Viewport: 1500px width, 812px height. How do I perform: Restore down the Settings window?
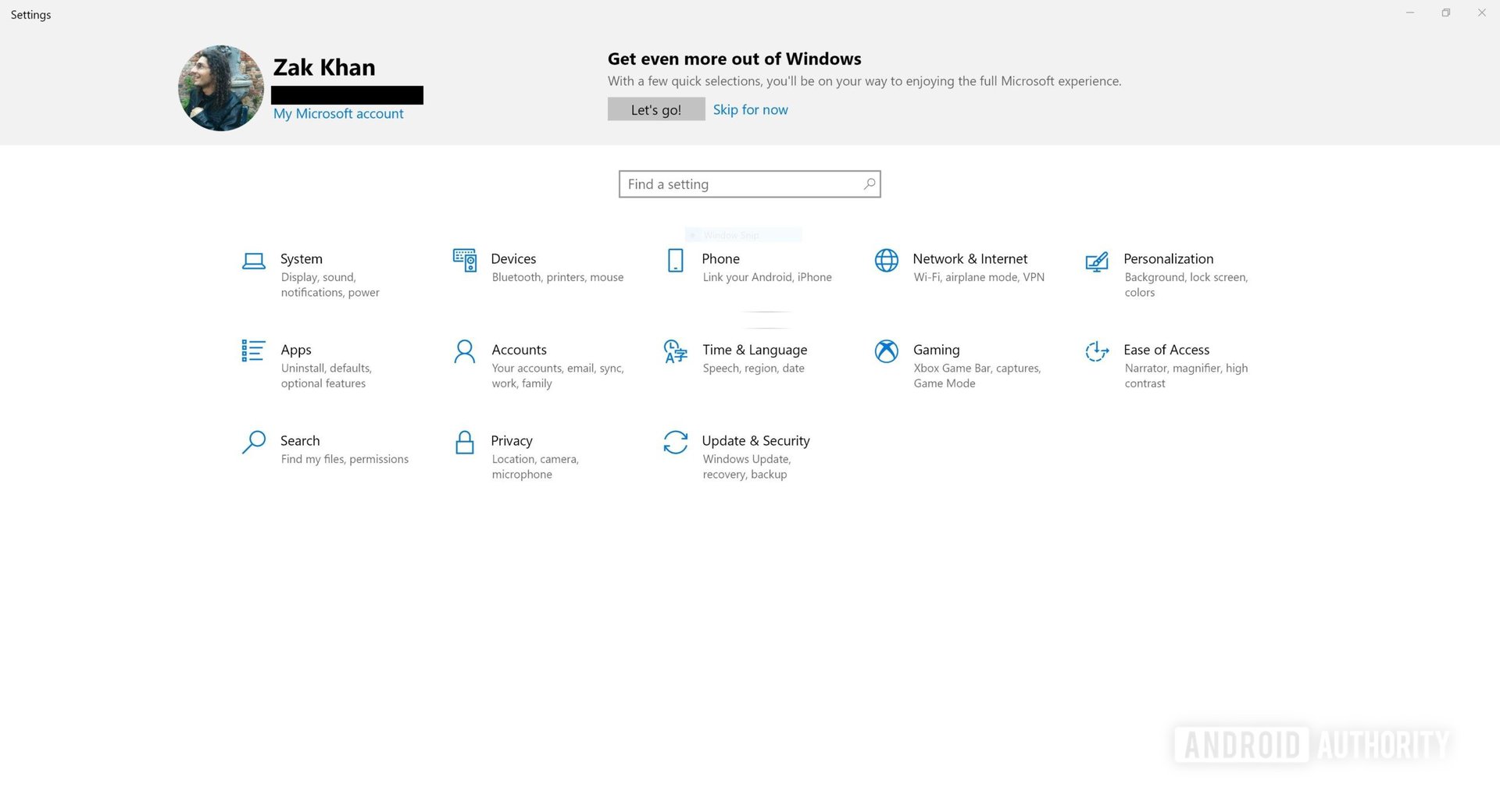pyautogui.click(x=1446, y=13)
